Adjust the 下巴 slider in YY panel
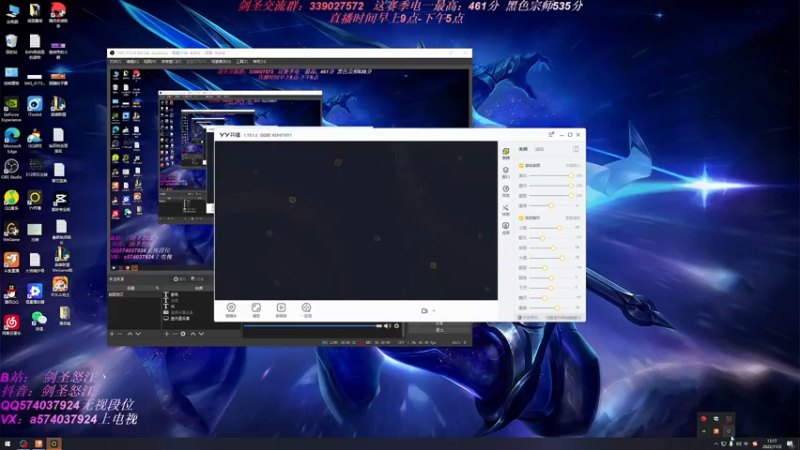This screenshot has height=450, width=800. coord(553,288)
